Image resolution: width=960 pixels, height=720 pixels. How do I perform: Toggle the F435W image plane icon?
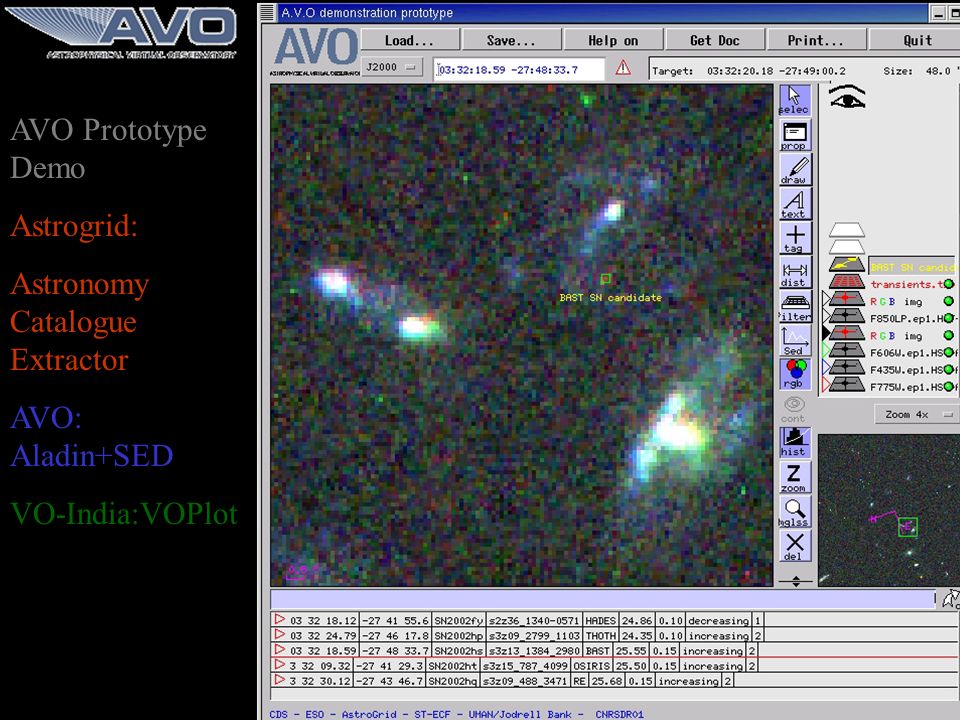click(x=847, y=367)
